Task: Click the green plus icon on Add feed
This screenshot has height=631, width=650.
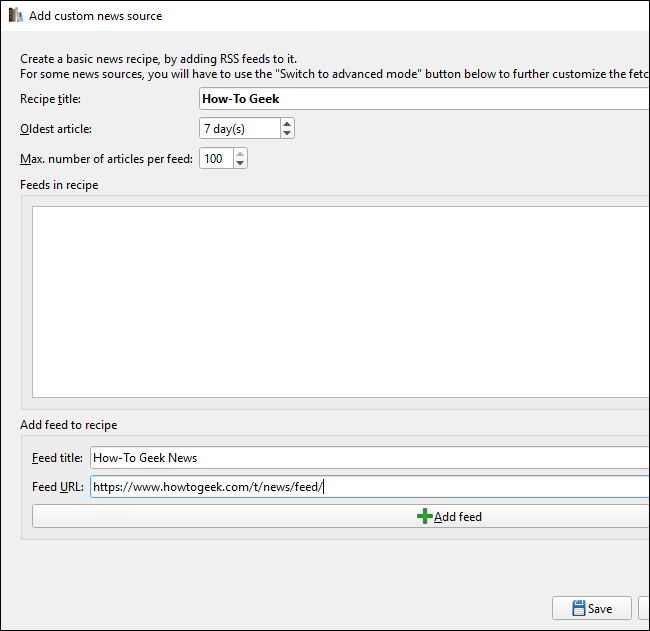Action: point(424,517)
